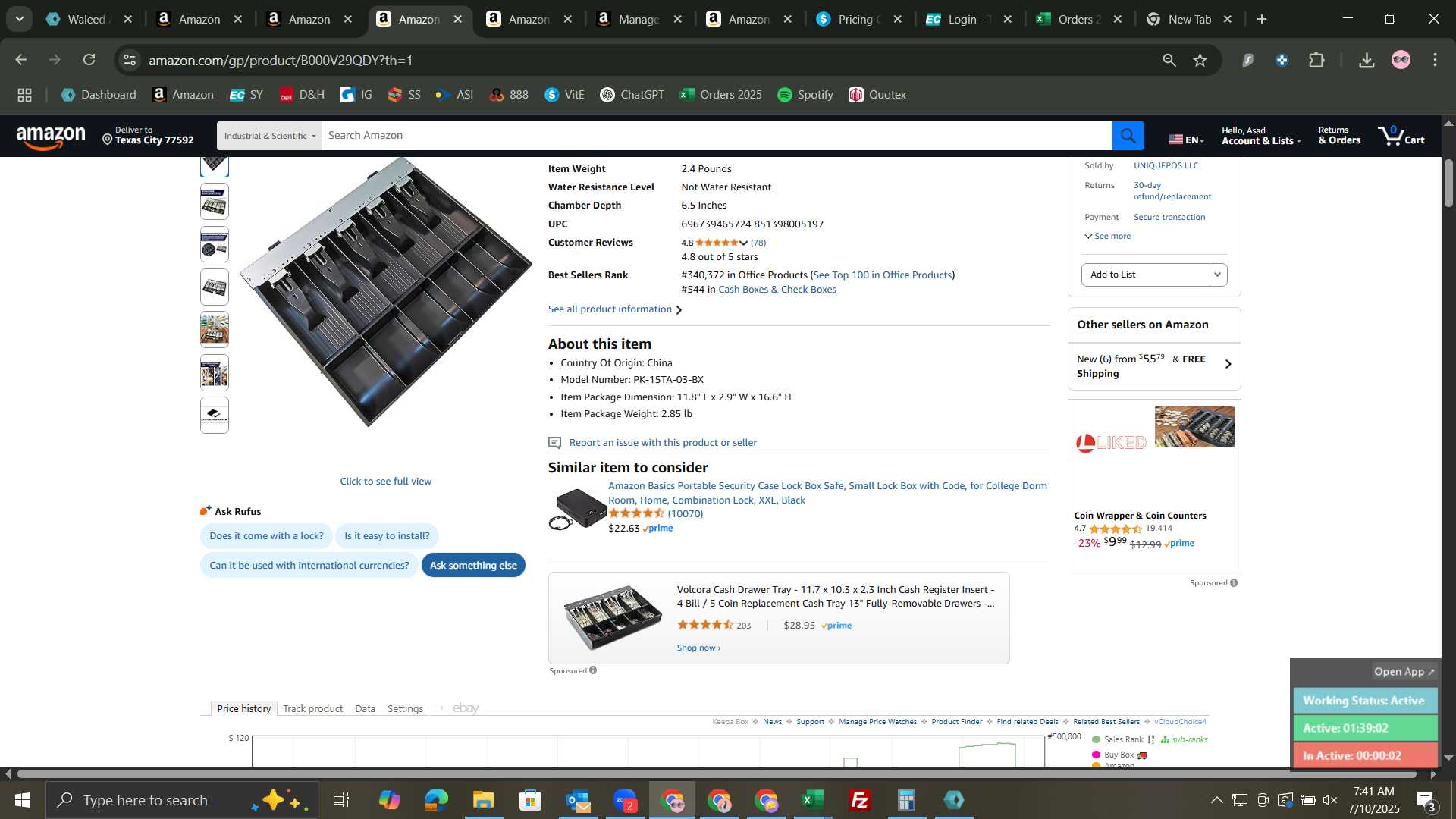Open the Volcora Cash Drawer Tray sponsored image
Screen dimensions: 1456x819
613,618
